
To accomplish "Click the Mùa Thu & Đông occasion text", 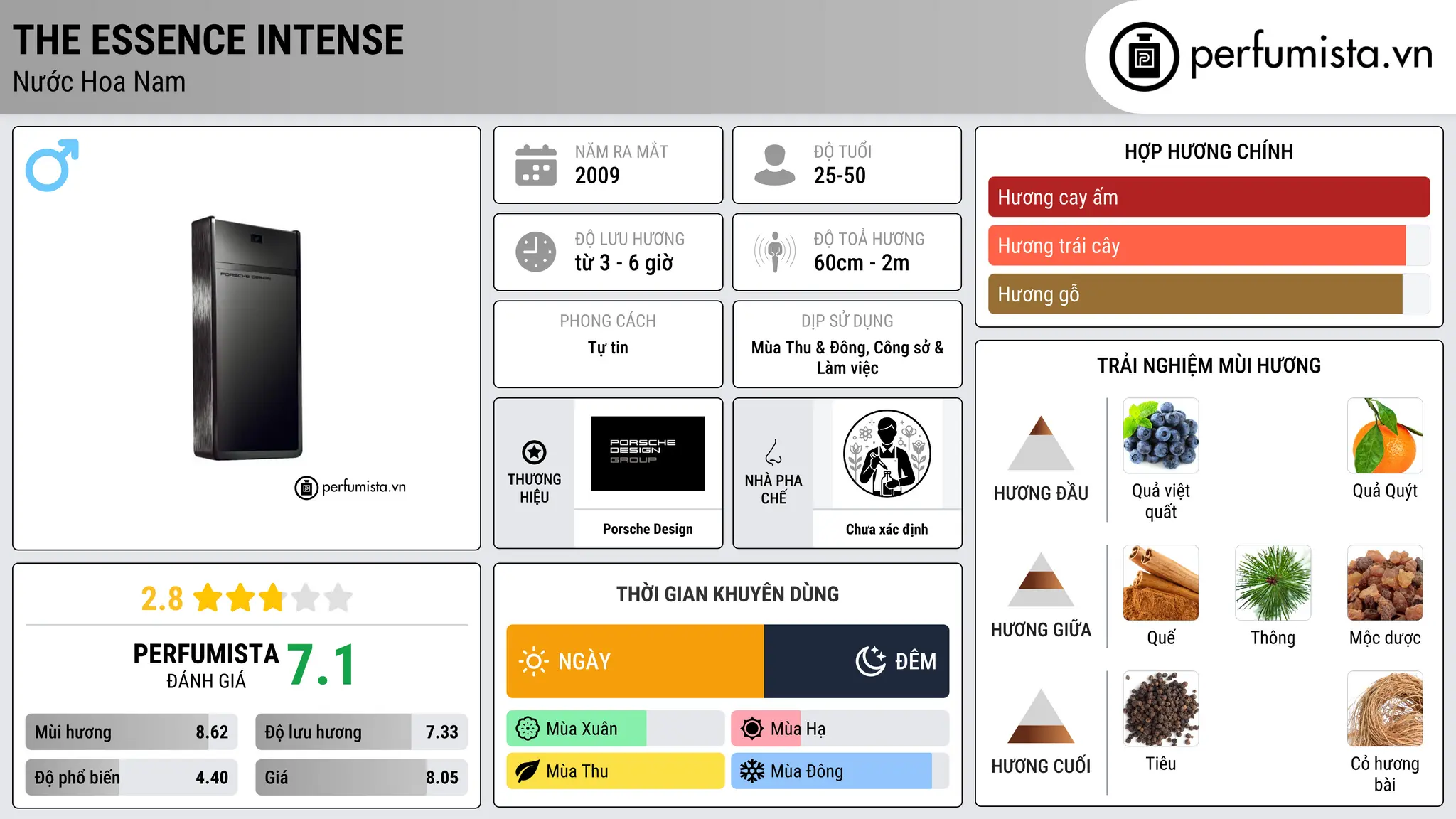I will [847, 358].
